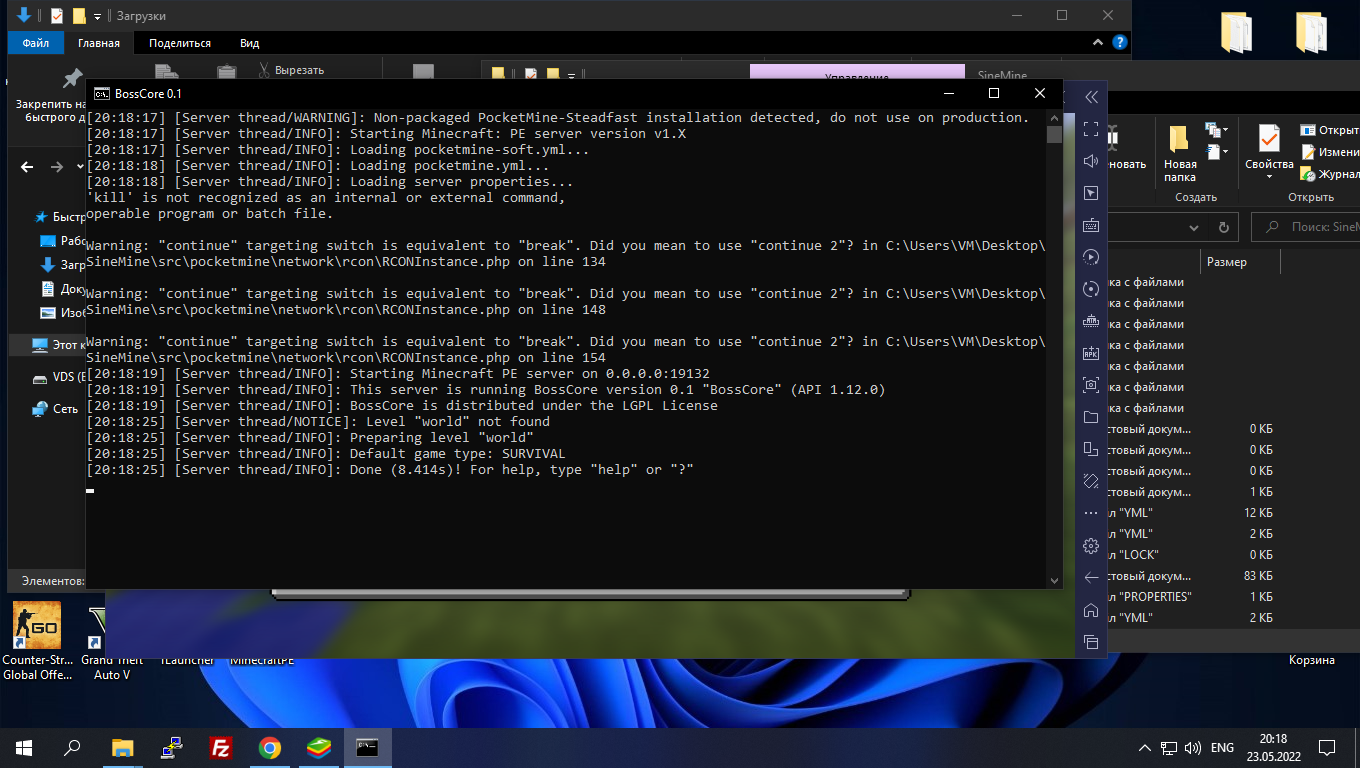Open taskbar search
The height and width of the screenshot is (768, 1360).
pos(72,747)
